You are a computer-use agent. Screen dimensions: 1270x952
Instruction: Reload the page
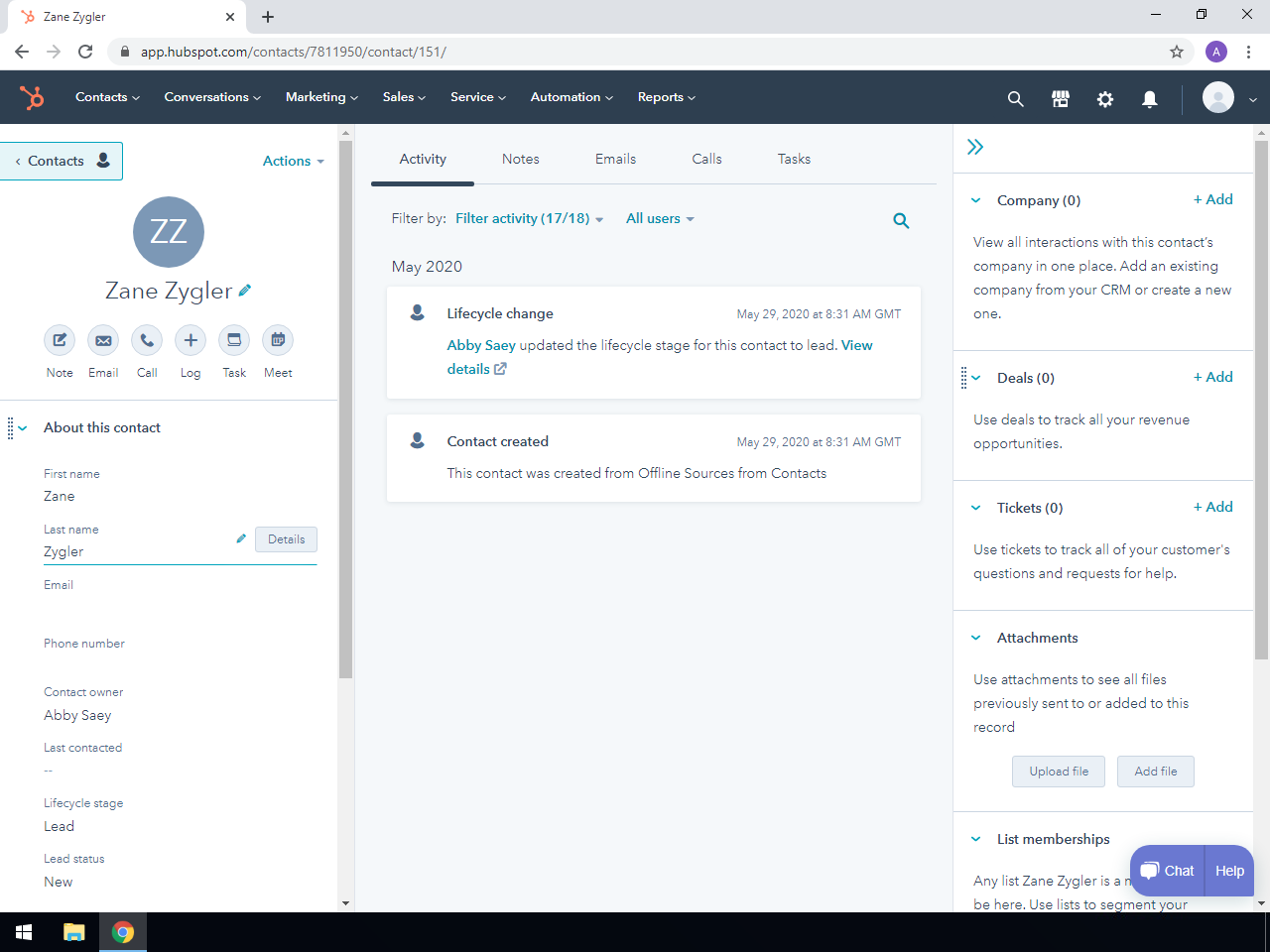click(x=85, y=52)
